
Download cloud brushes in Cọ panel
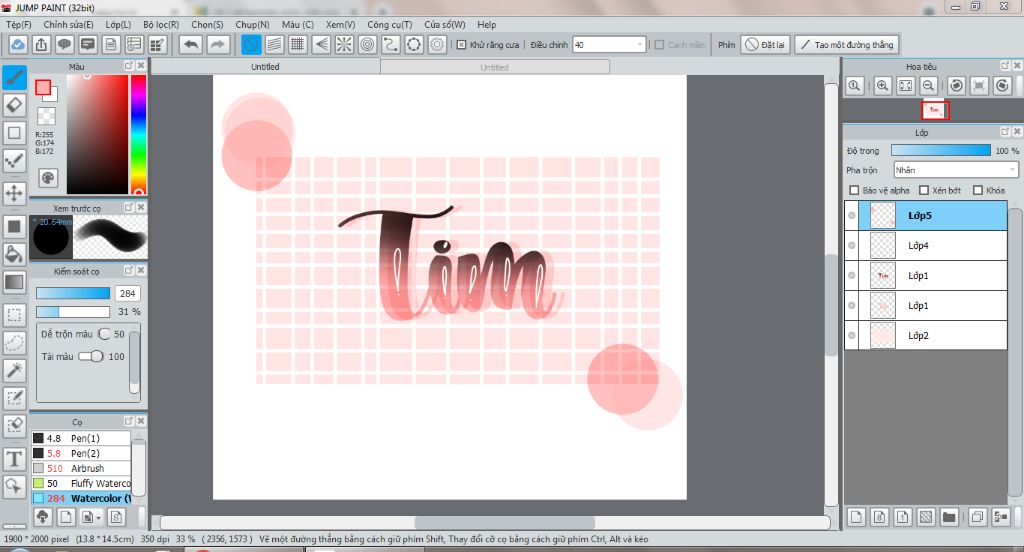point(42,517)
